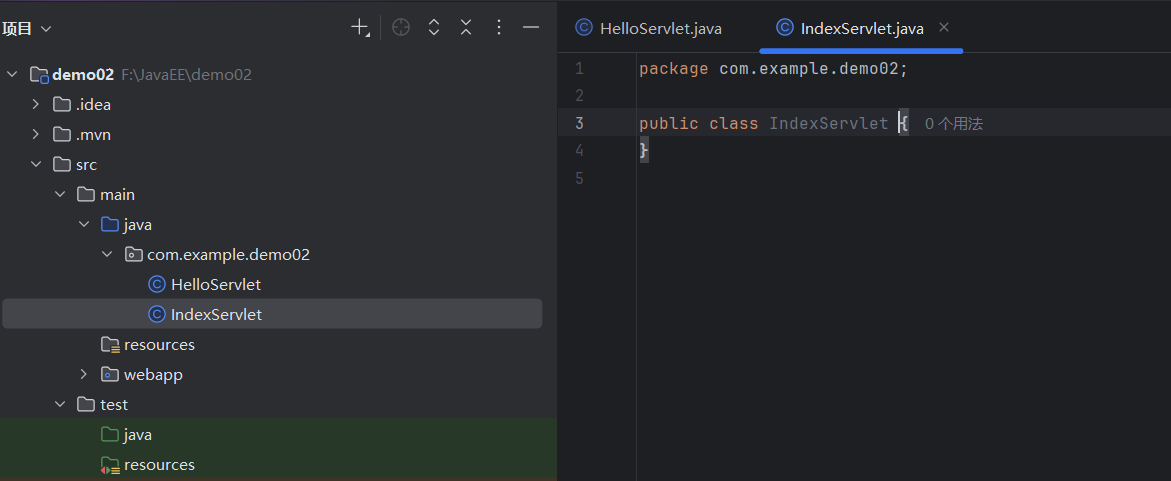Expand the webapp folder
This screenshot has width=1171, height=481.
click(84, 374)
